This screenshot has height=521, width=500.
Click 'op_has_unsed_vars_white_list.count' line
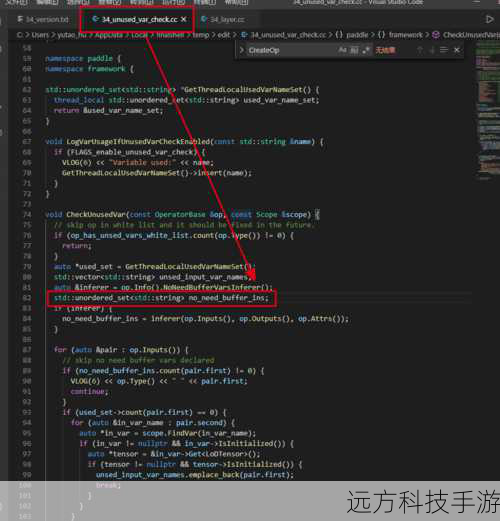174,235
